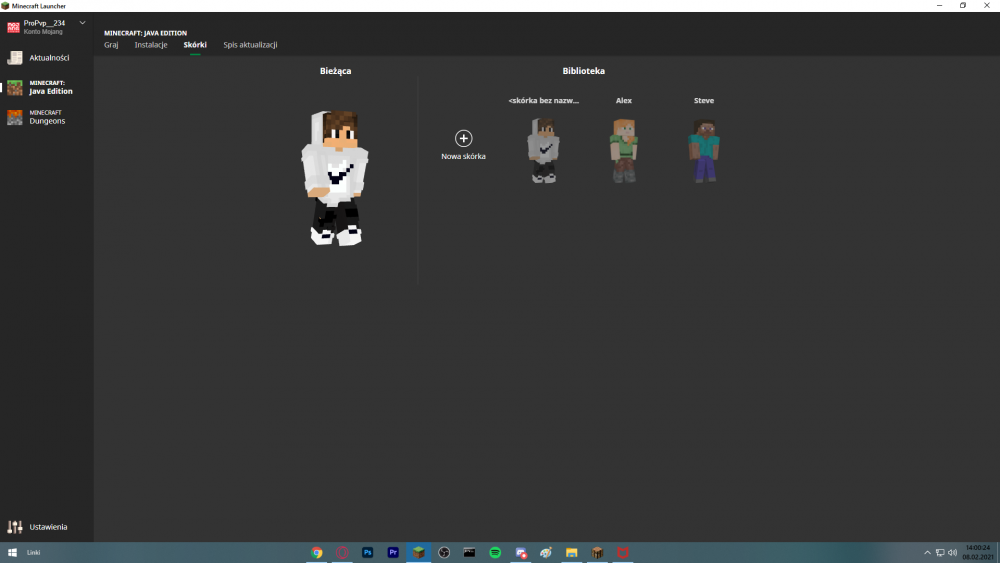
Task: Show hidden system tray icons
Action: click(927, 552)
